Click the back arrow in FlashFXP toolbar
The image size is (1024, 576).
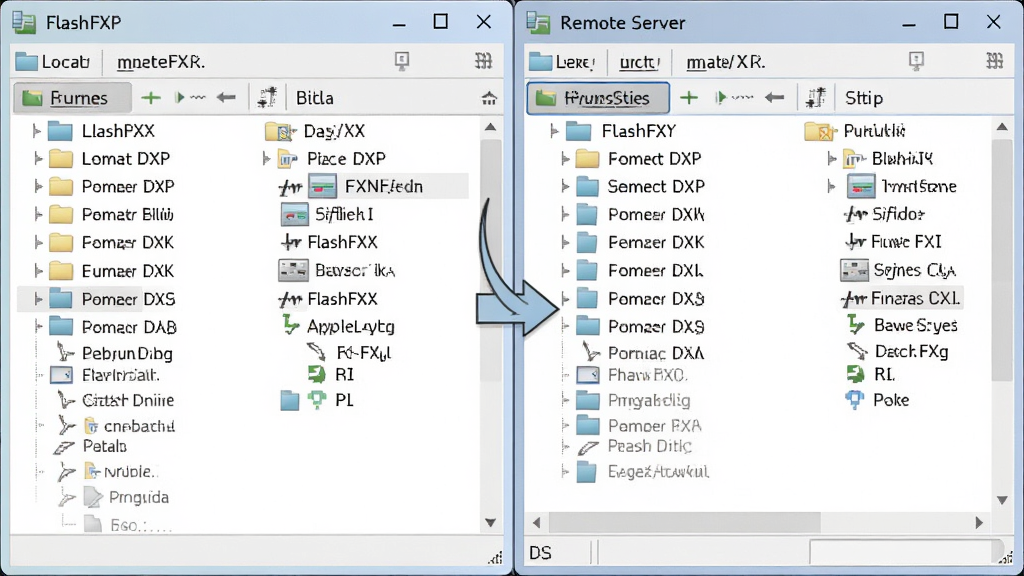click(226, 98)
